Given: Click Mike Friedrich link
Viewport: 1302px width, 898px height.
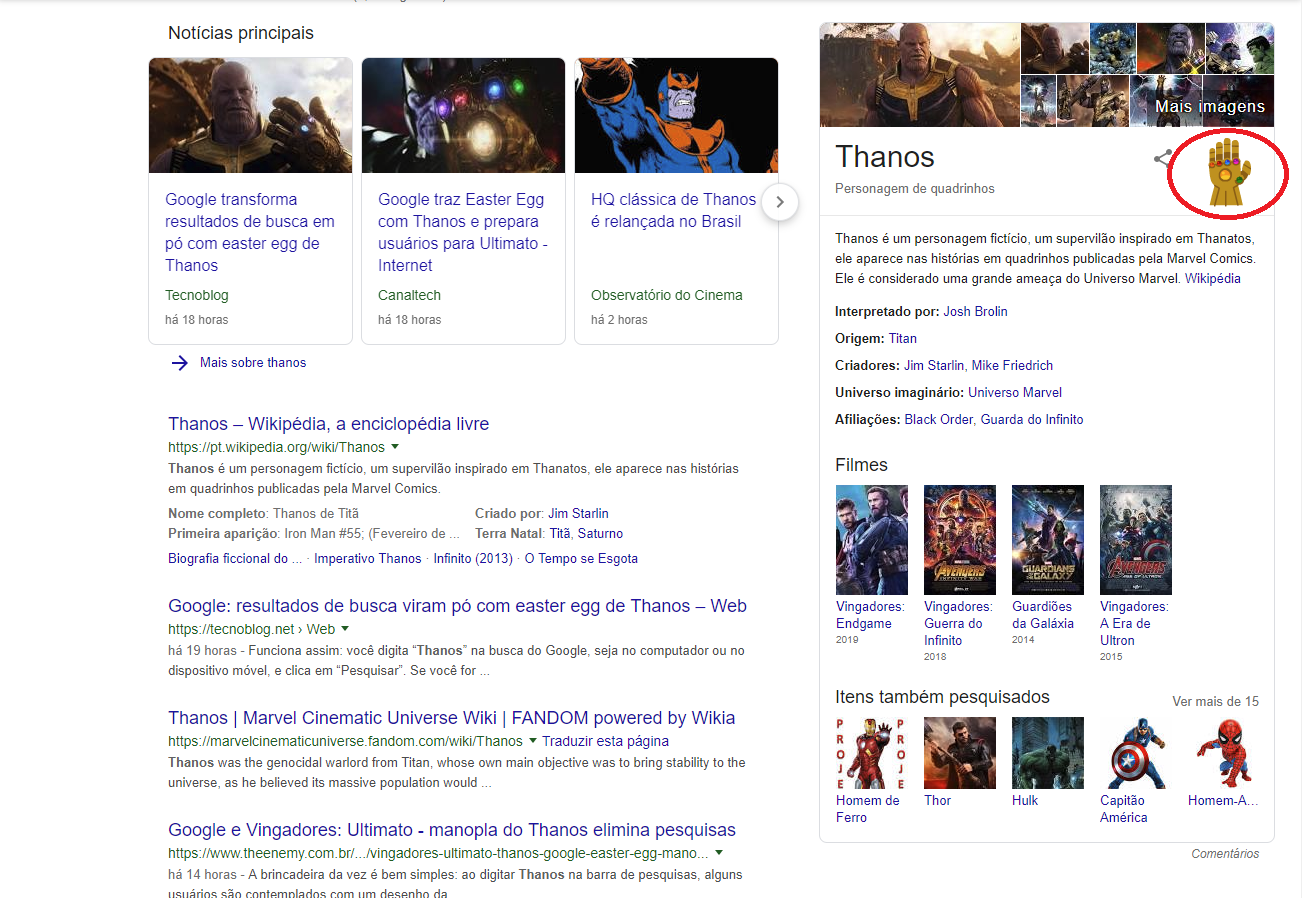Looking at the screenshot, I should click(1012, 365).
